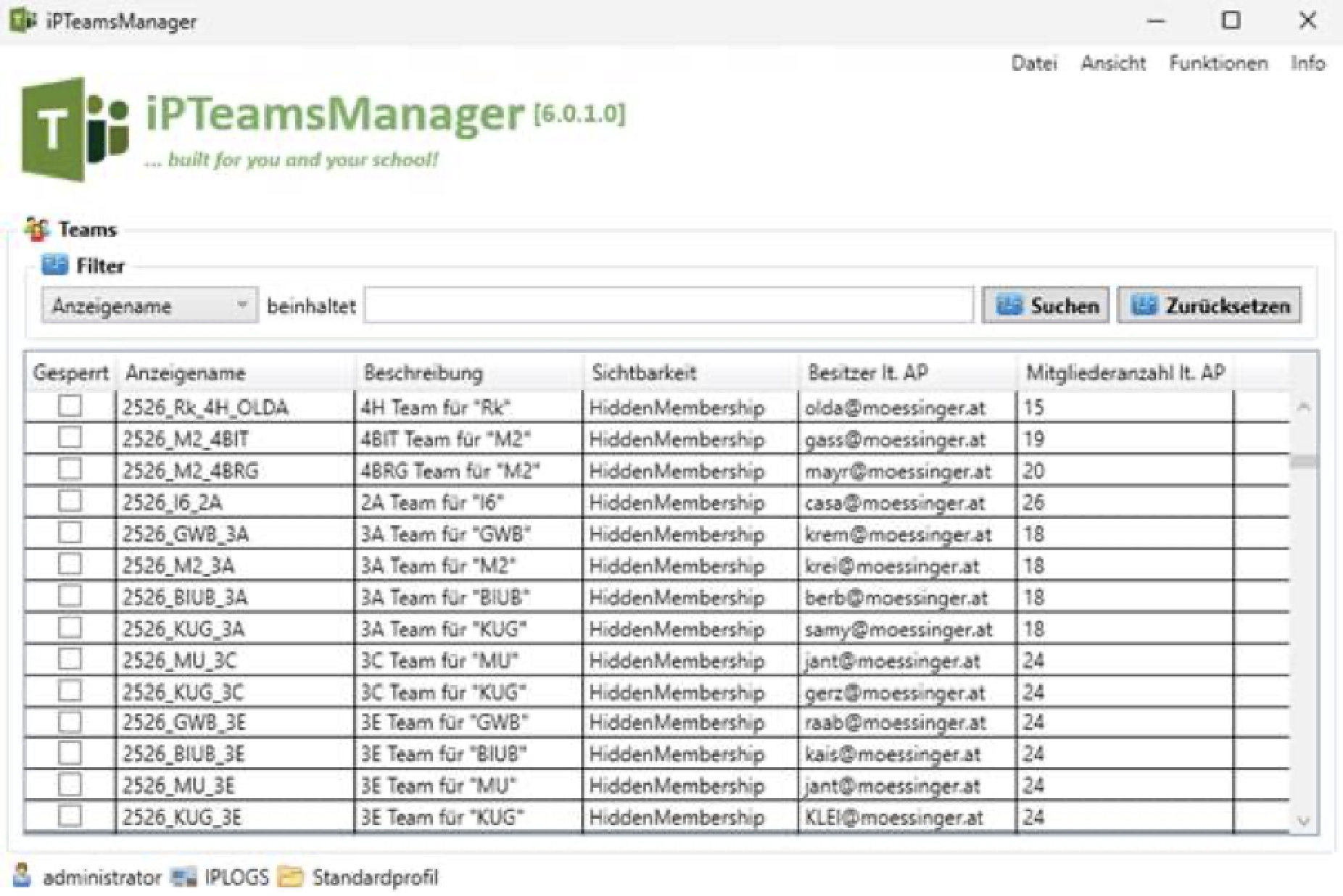The image size is (1343, 896).
Task: Click the title bar app icon
Action: pos(22,20)
